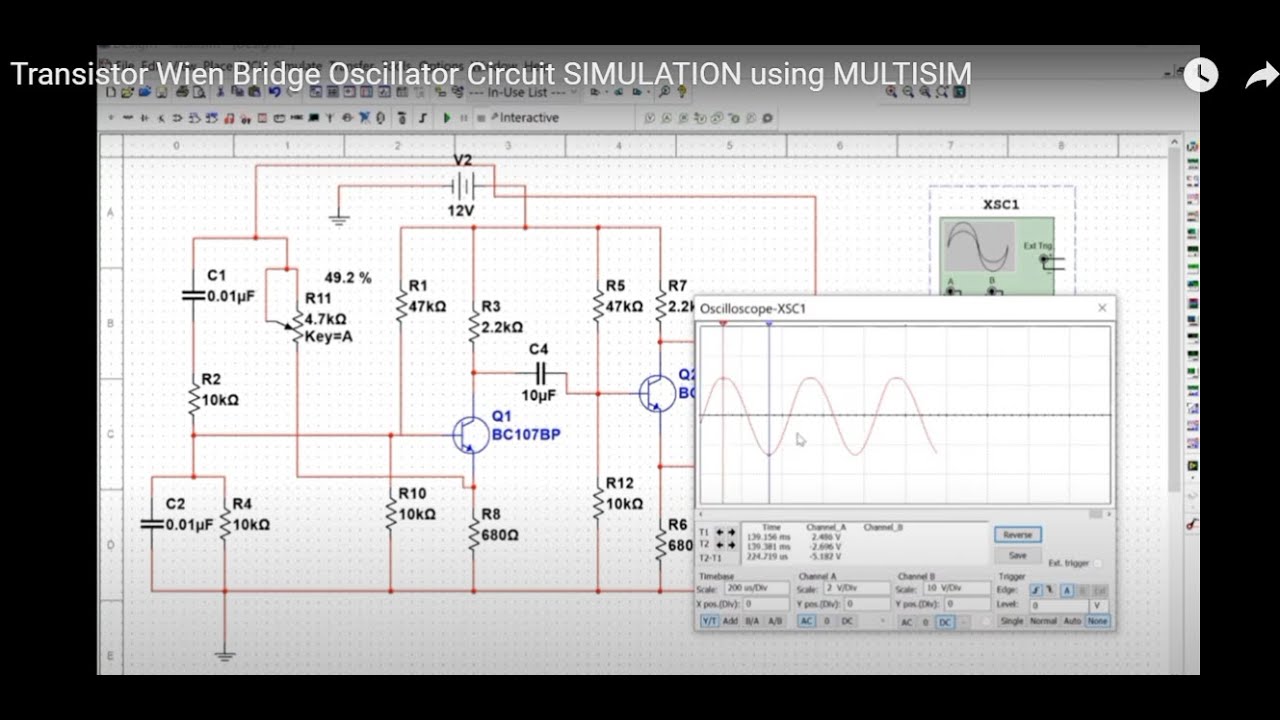Click the New file icon in toolbar

click(x=111, y=92)
